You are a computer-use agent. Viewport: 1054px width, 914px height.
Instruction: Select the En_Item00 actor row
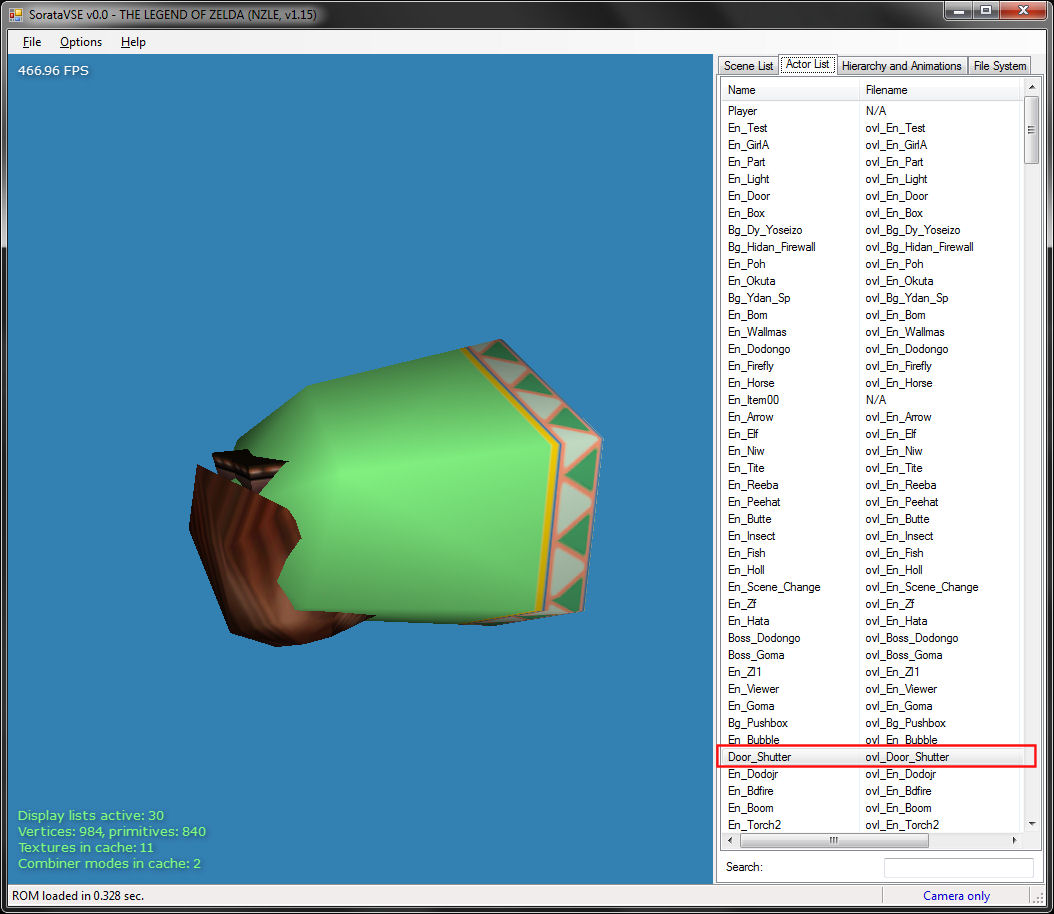pos(873,400)
